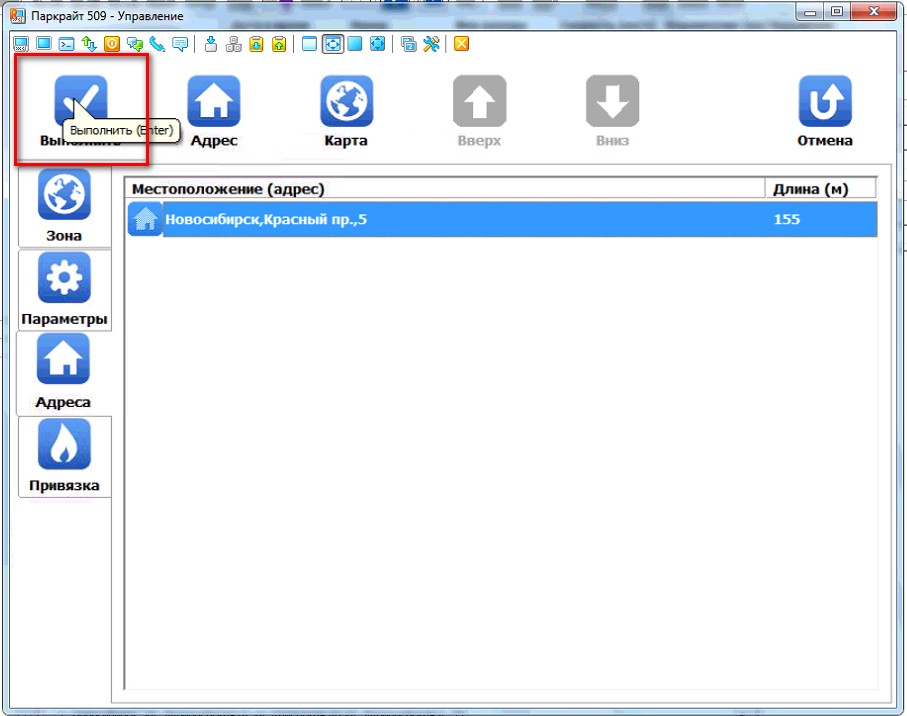Switch to the Зона side tab
The width and height of the screenshot is (907, 716).
pyautogui.click(x=64, y=206)
